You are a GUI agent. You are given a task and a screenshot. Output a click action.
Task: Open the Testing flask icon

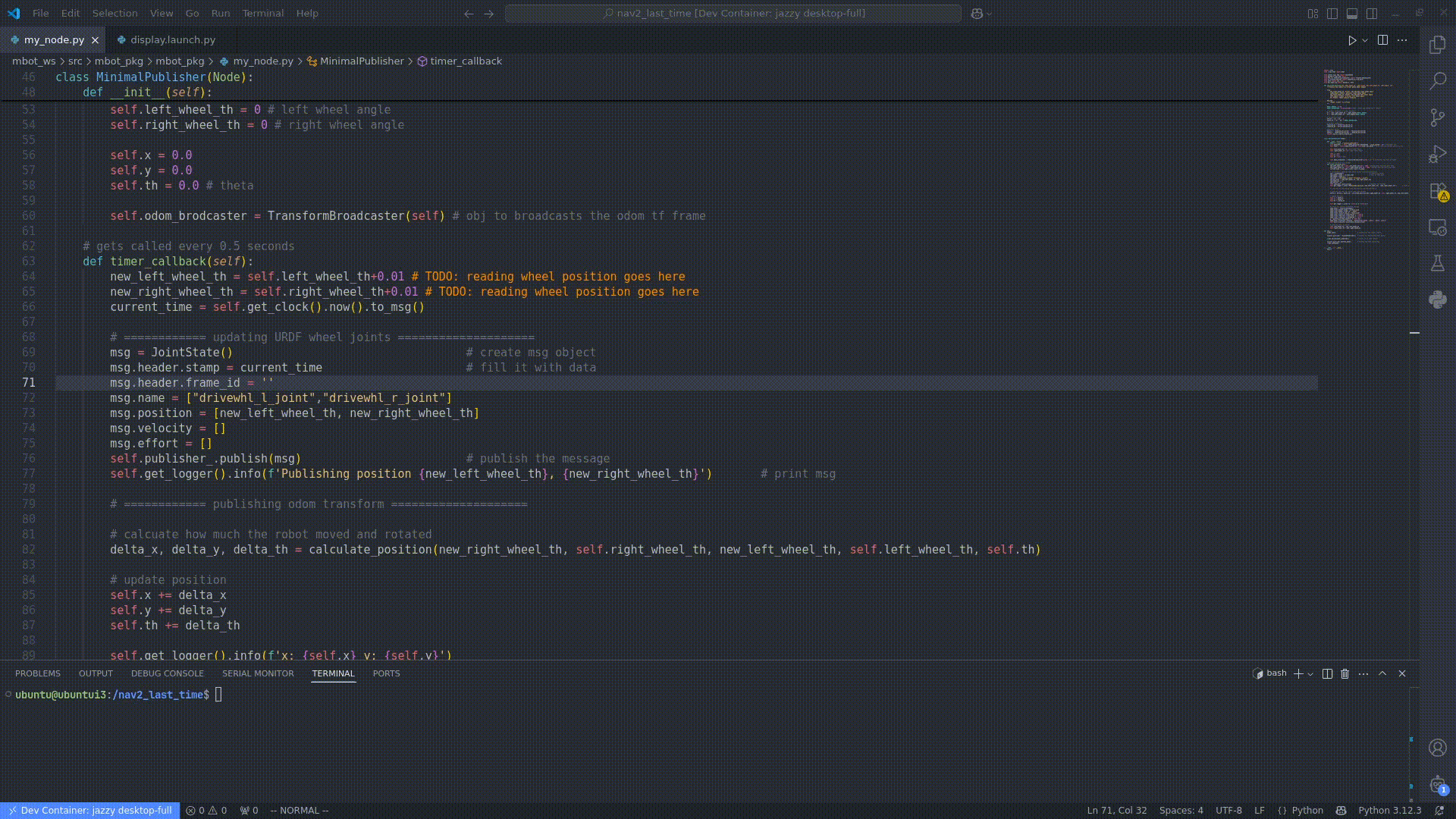coord(1438,264)
